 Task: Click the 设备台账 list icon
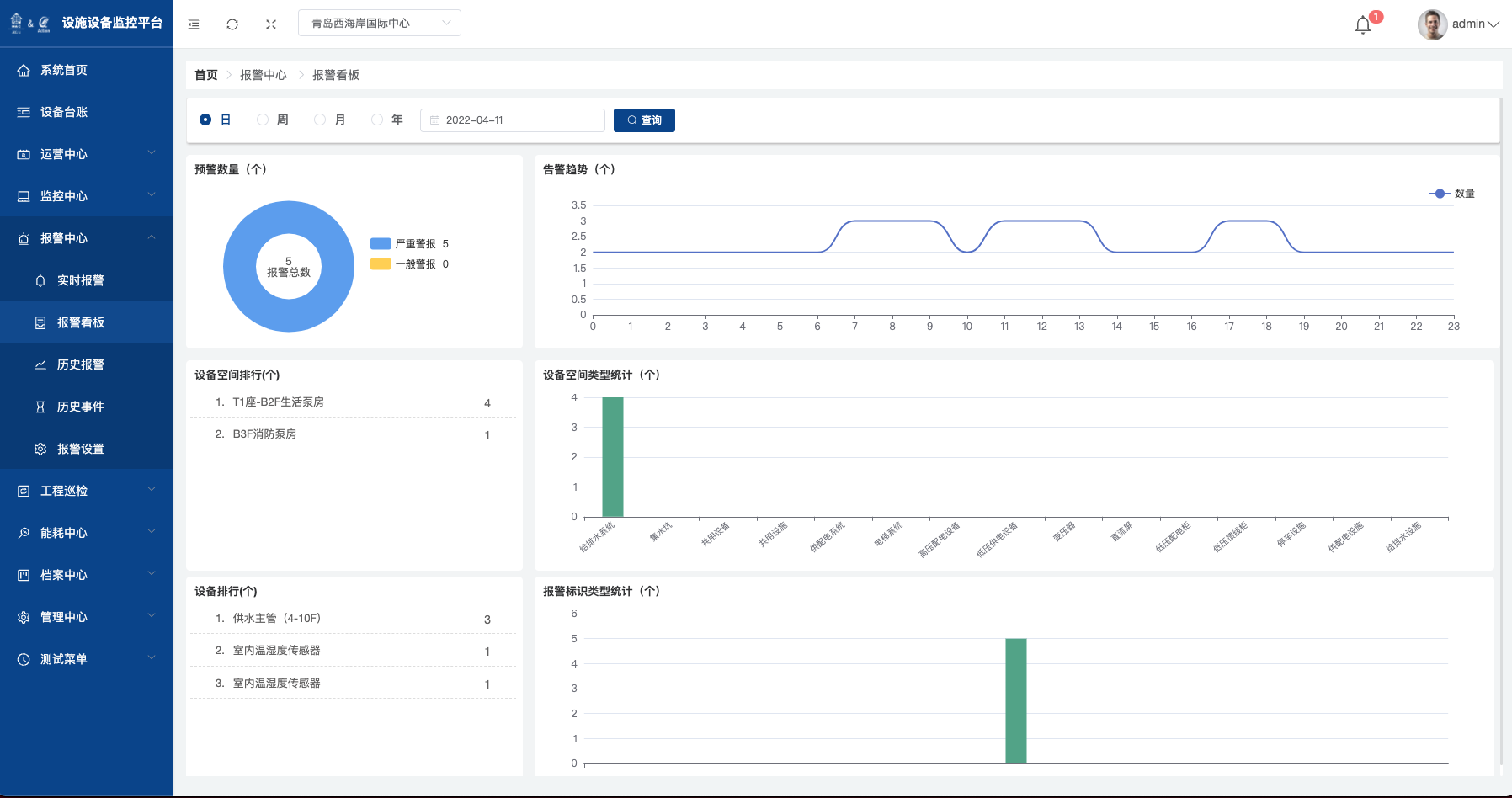(24, 112)
